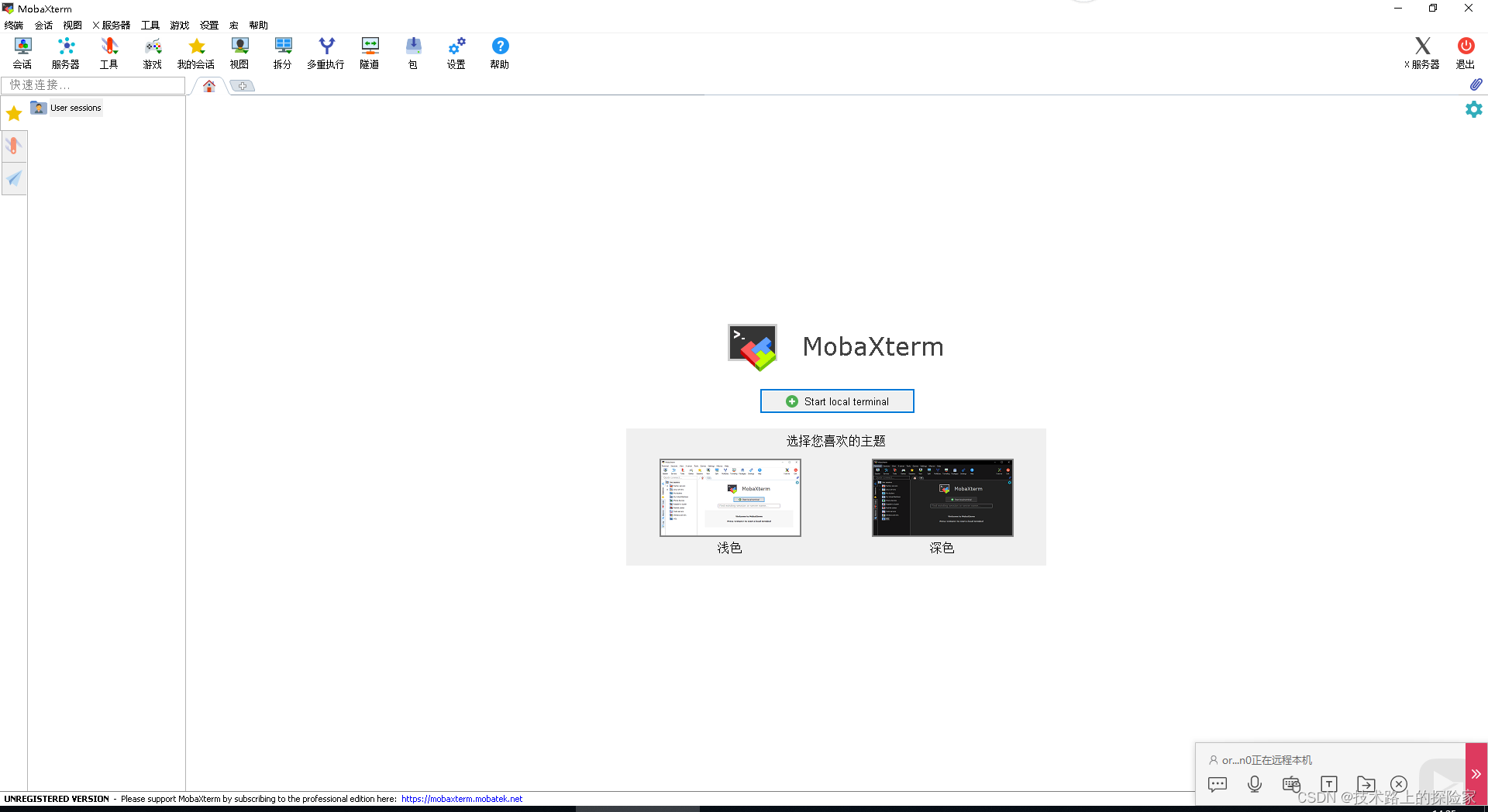Screen dimensions: 1488x812
Task: Open the 游戏 (Games) gamepad icon
Action: 153,53
